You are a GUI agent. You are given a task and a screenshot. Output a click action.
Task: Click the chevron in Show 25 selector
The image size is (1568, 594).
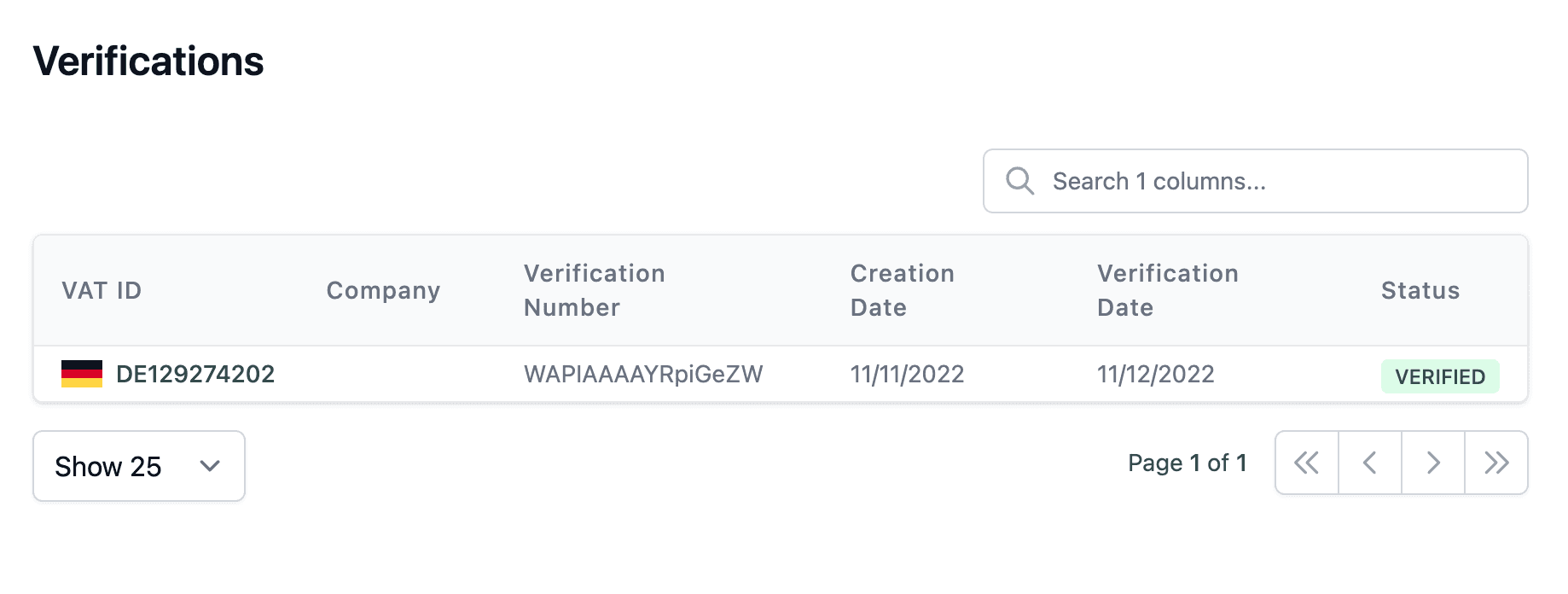[210, 466]
